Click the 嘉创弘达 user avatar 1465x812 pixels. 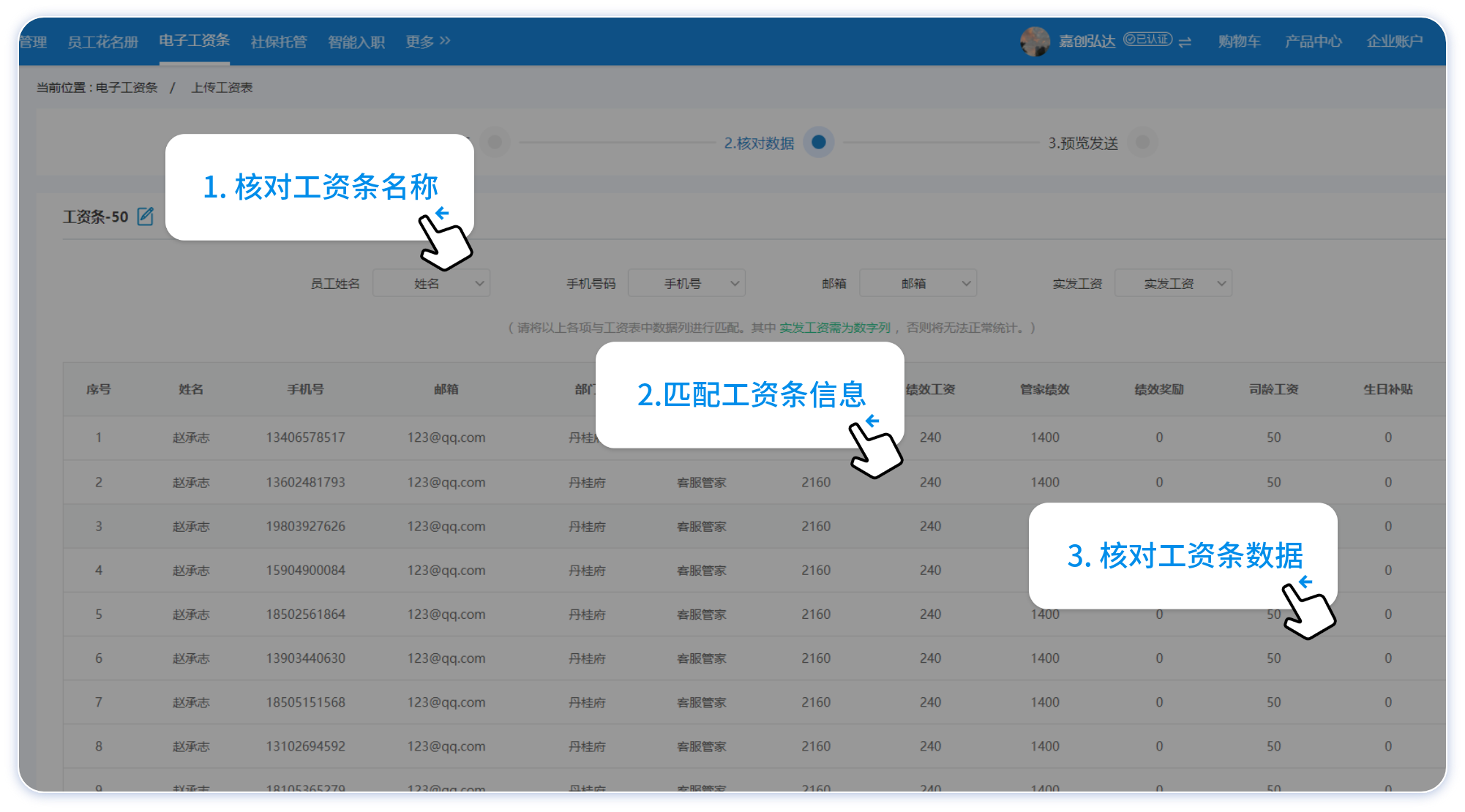coord(1035,42)
